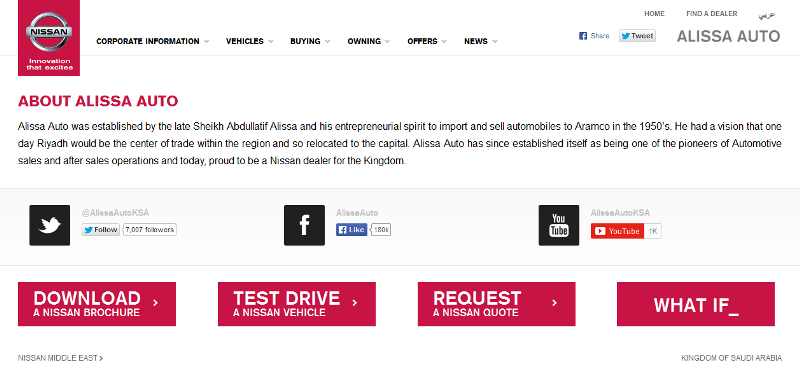Click Download a Nissan Brochure banner
Viewport: 800px width, 370px height.
coord(97,304)
